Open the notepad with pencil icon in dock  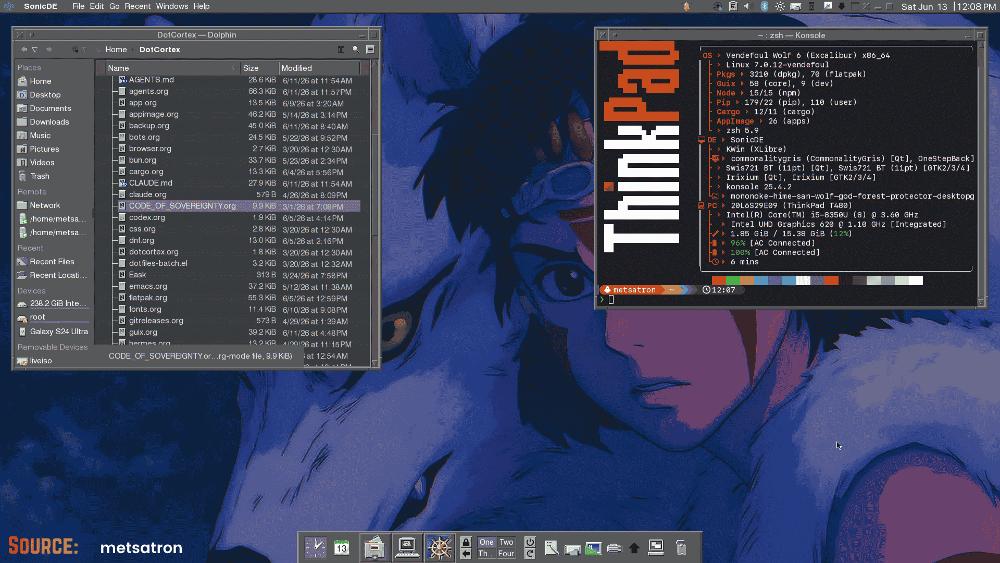coord(551,547)
